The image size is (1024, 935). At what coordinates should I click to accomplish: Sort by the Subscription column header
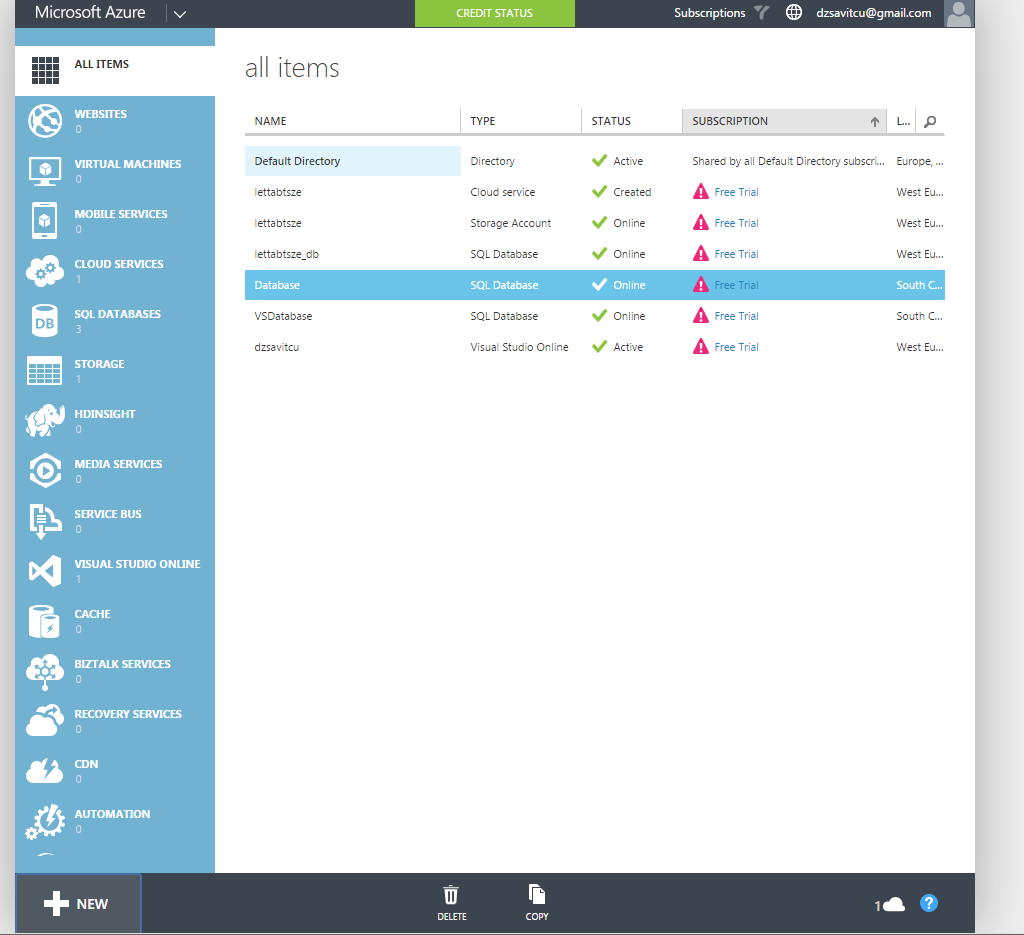pyautogui.click(x=784, y=121)
